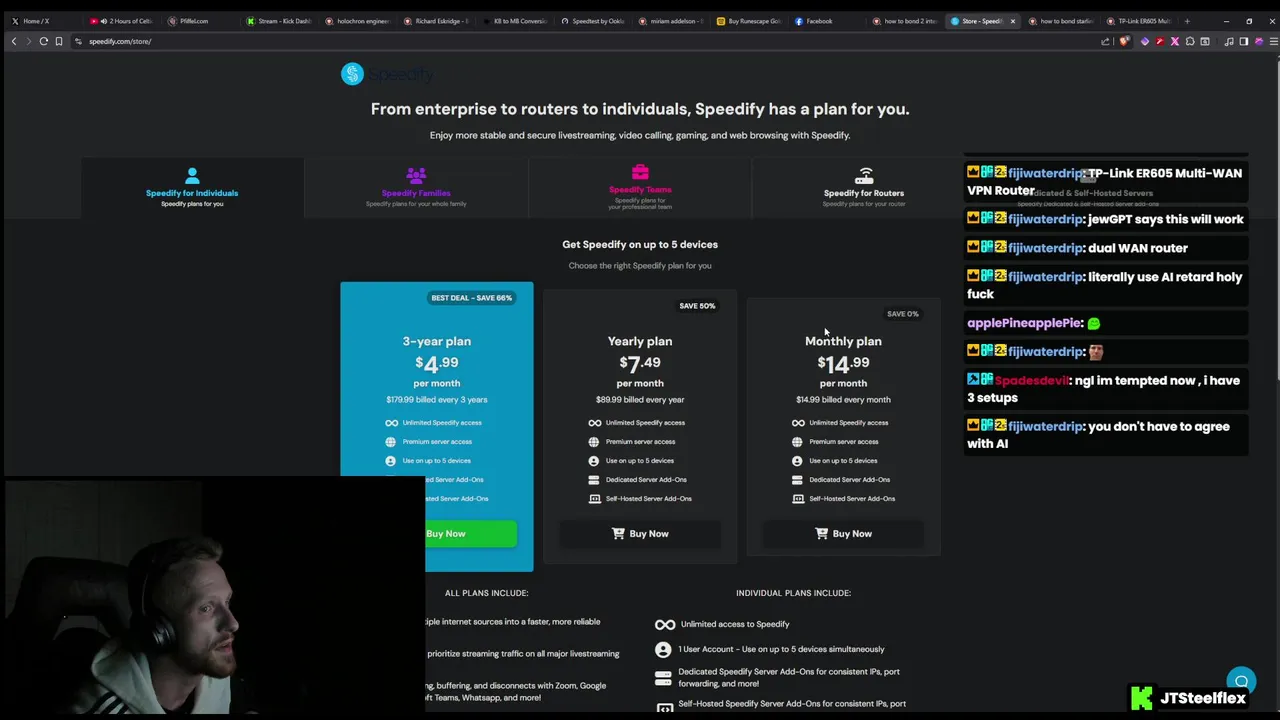Image resolution: width=1280 pixels, height=720 pixels.
Task: Click the Speedify logo in the page header
Action: 387,74
